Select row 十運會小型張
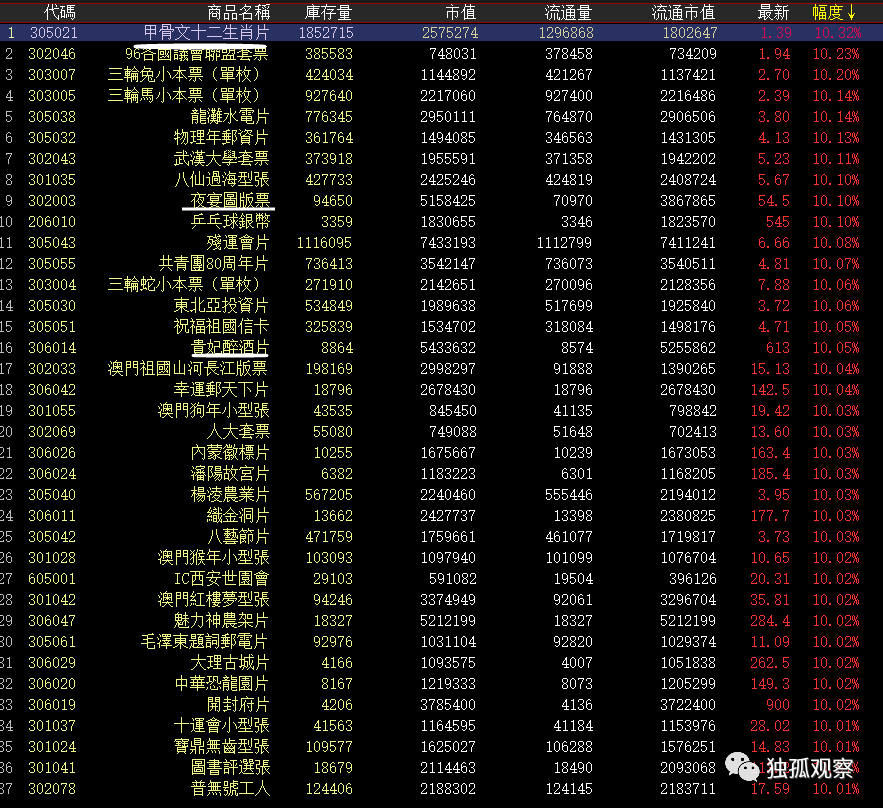 coord(442,726)
